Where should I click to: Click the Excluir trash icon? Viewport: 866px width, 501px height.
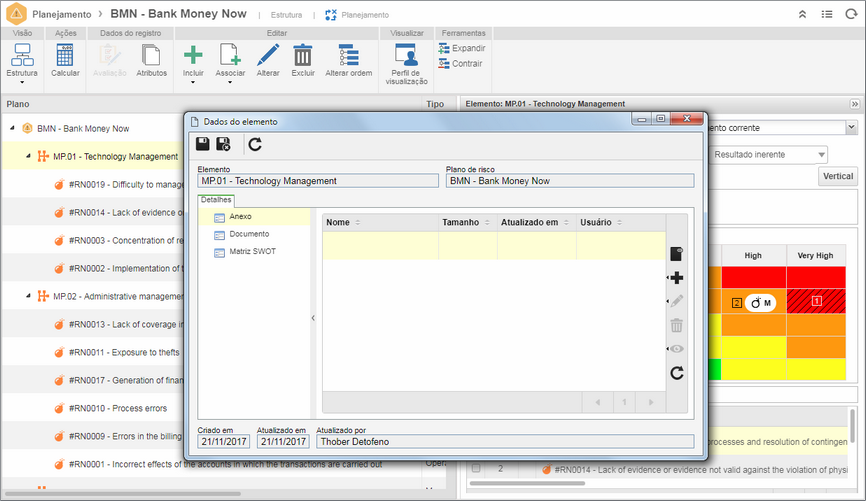click(x=303, y=55)
